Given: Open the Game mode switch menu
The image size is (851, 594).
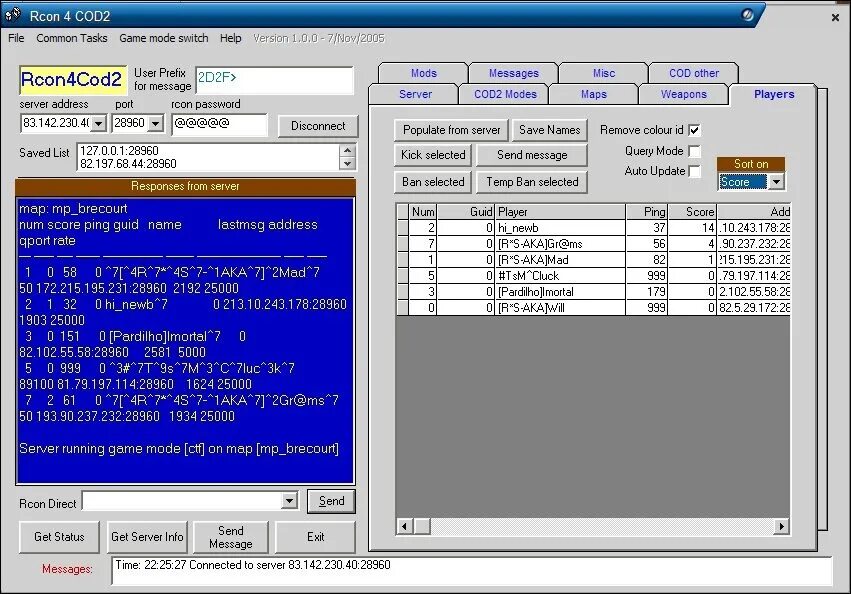Looking at the screenshot, I should tap(164, 38).
